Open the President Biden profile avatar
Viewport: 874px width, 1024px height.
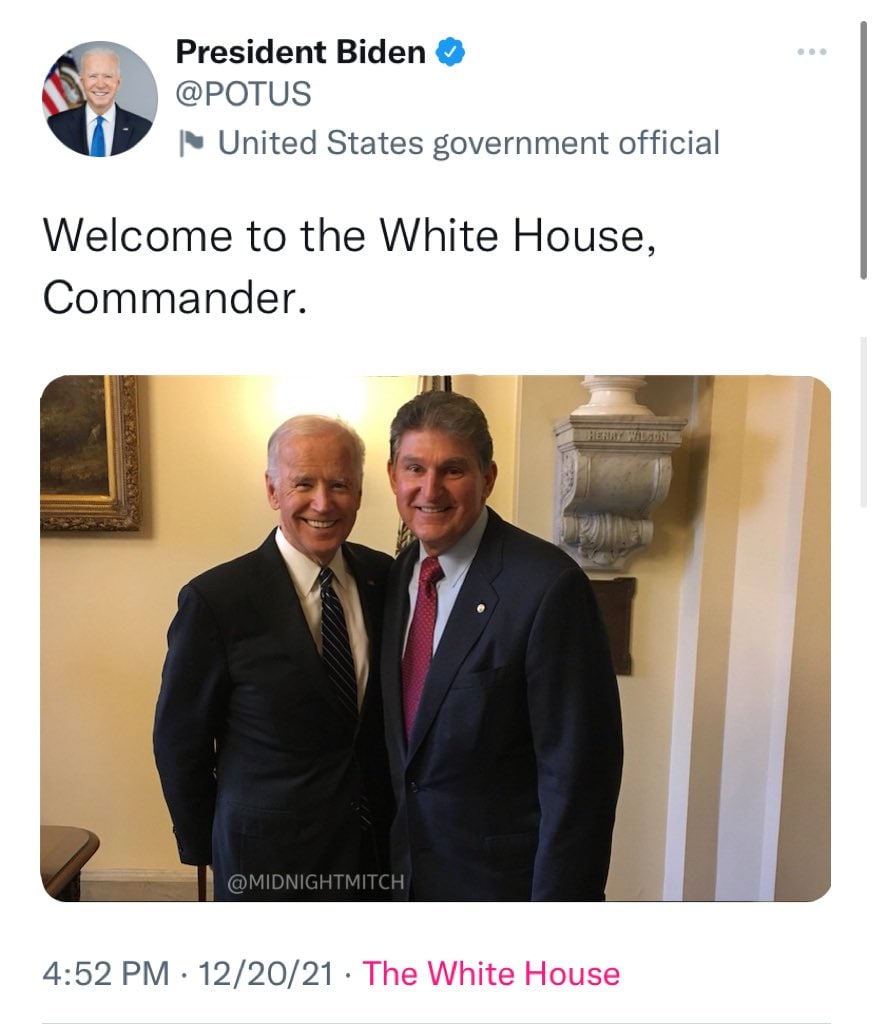(99, 99)
